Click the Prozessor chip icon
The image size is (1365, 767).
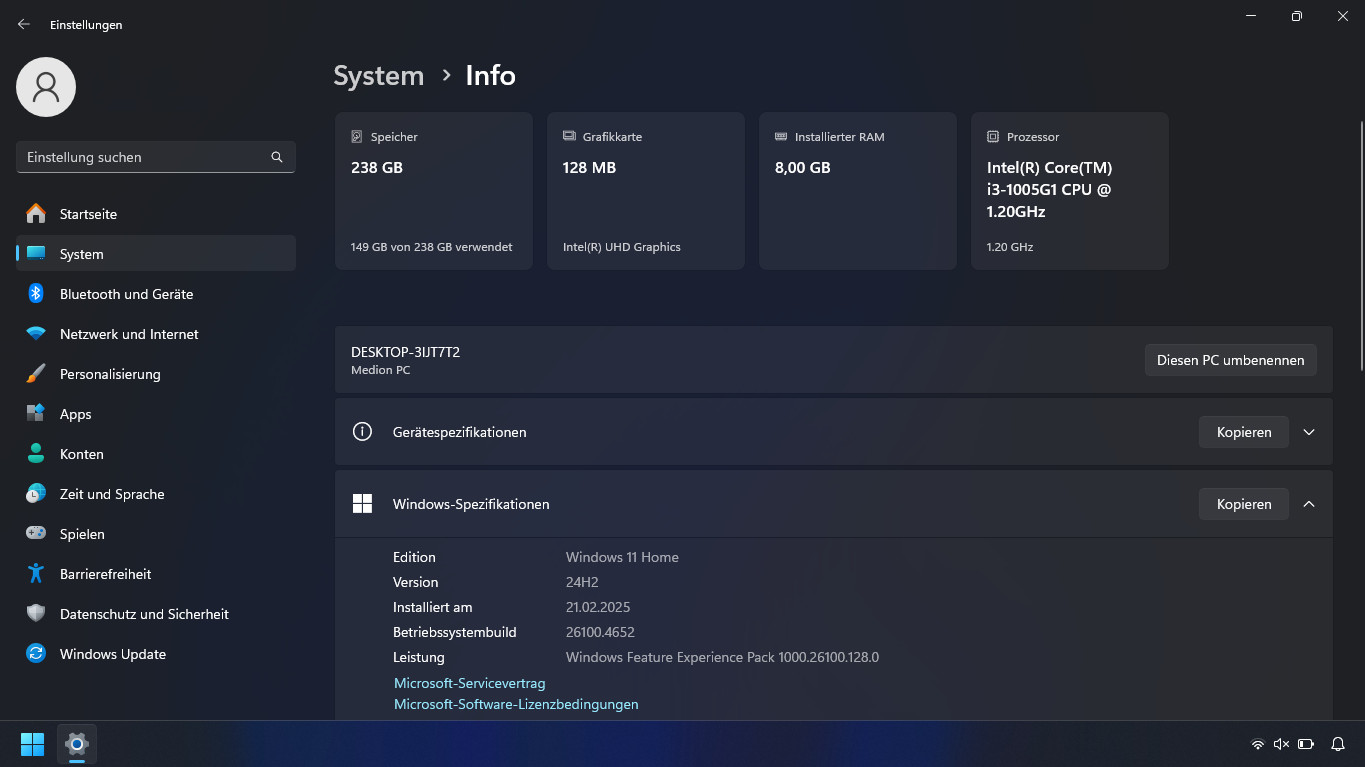(x=993, y=136)
